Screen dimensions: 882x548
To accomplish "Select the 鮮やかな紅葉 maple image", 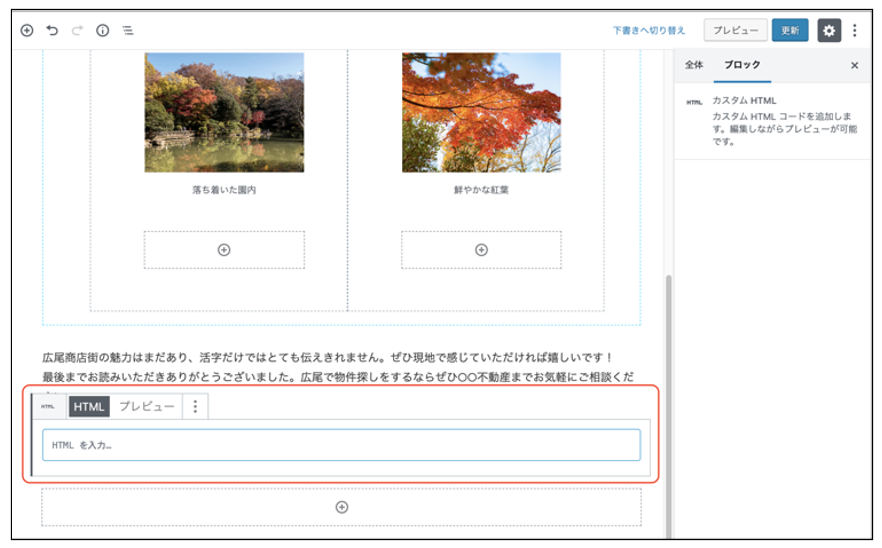I will (481, 112).
